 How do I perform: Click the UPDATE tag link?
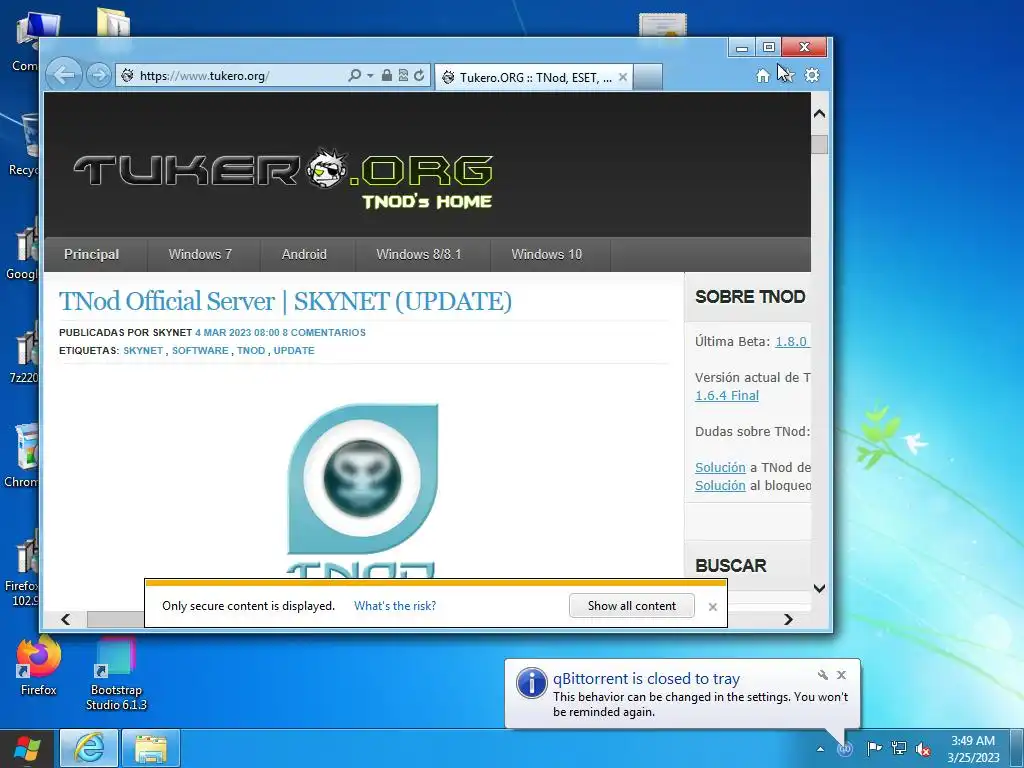click(x=294, y=351)
